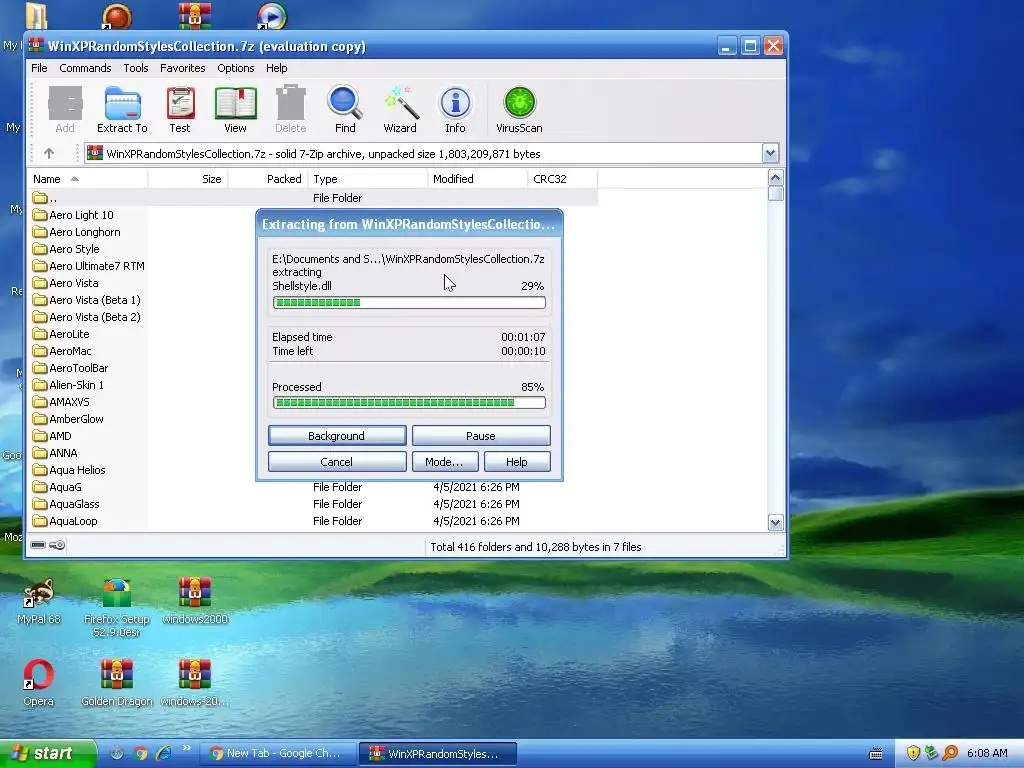Screen dimensions: 1024x768
Task: Click the Delete trash icon
Action: pyautogui.click(x=291, y=110)
